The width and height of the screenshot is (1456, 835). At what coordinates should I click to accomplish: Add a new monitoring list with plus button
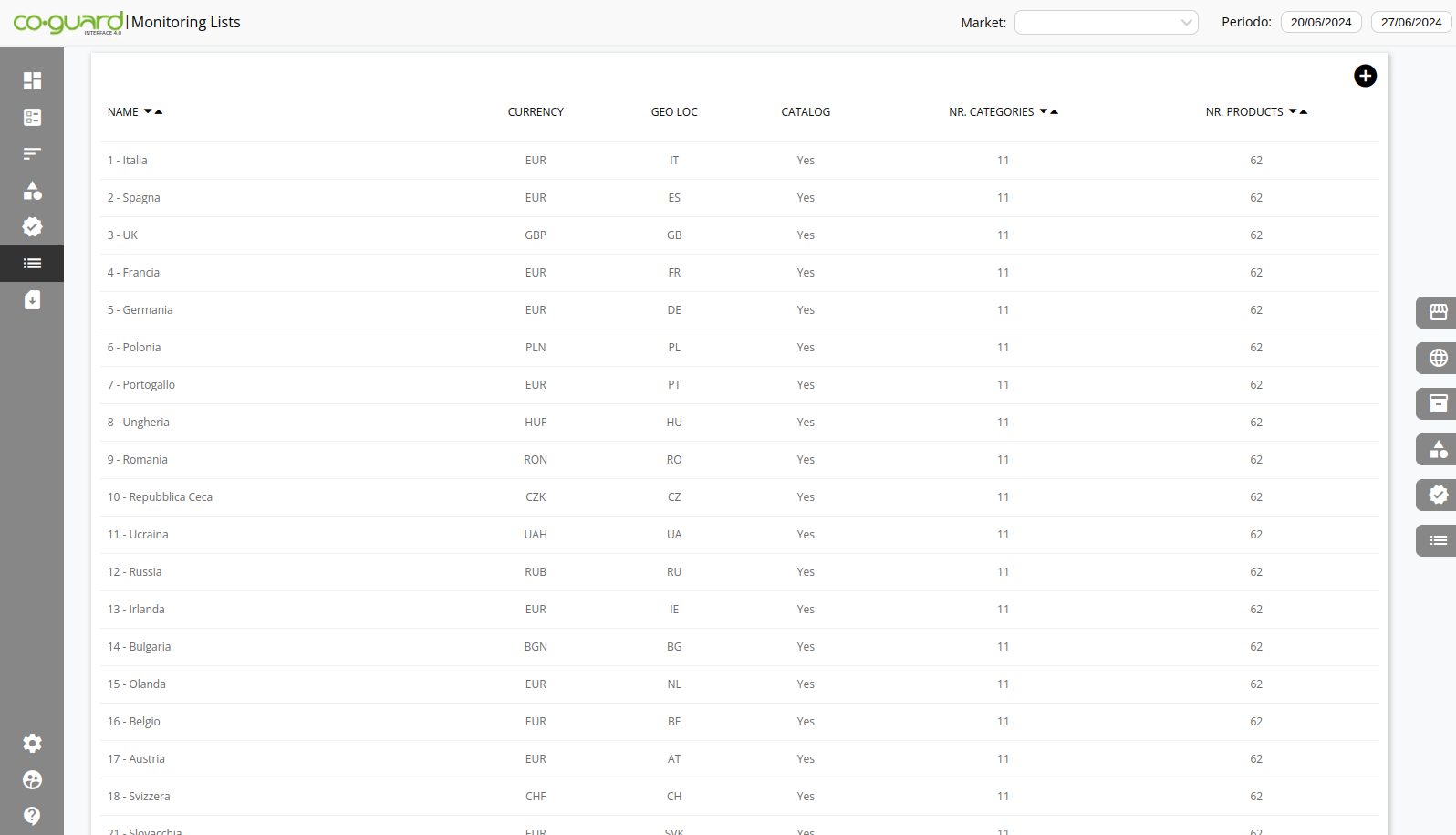point(1365,76)
